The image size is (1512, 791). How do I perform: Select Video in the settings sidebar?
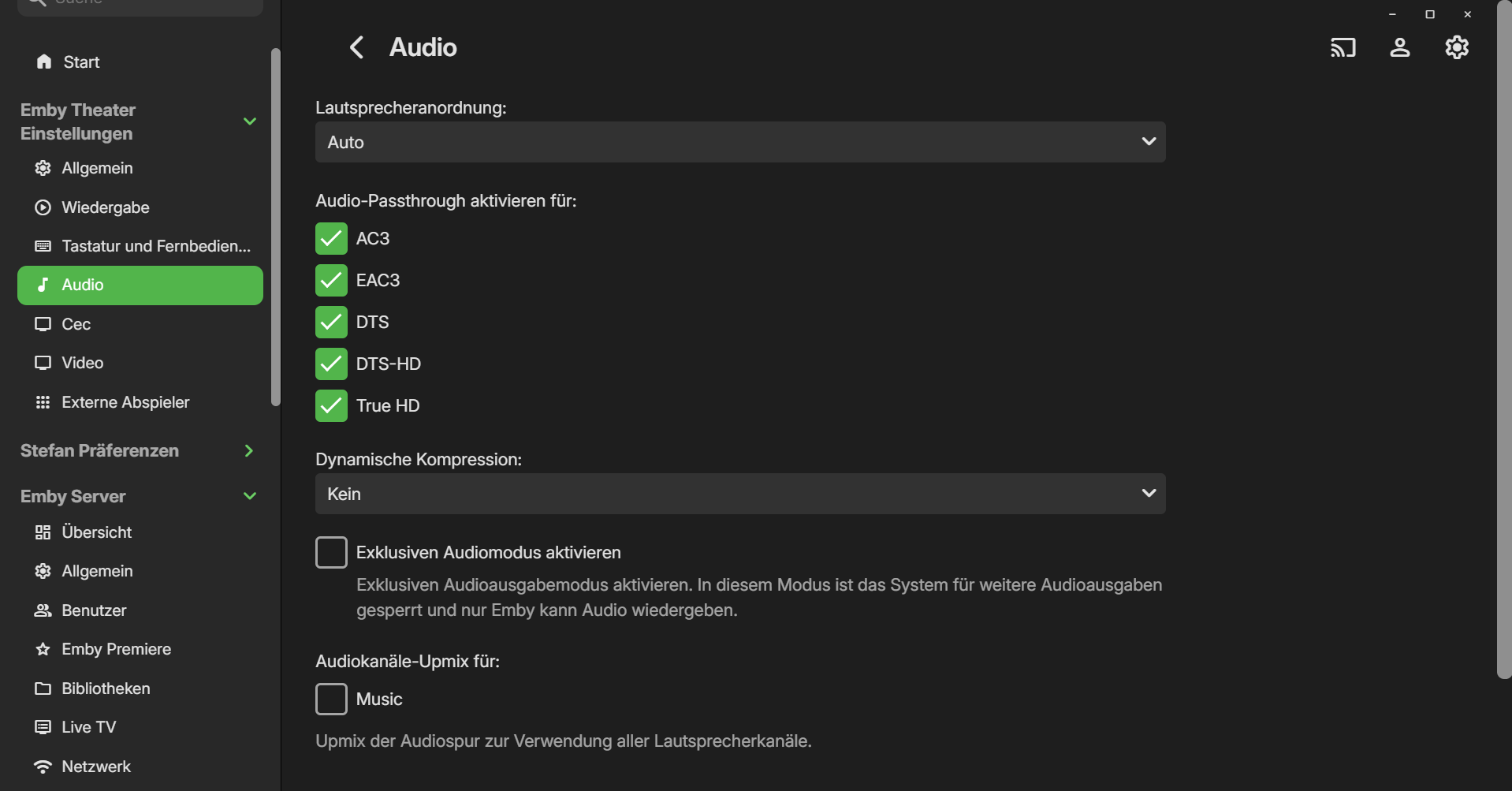82,363
